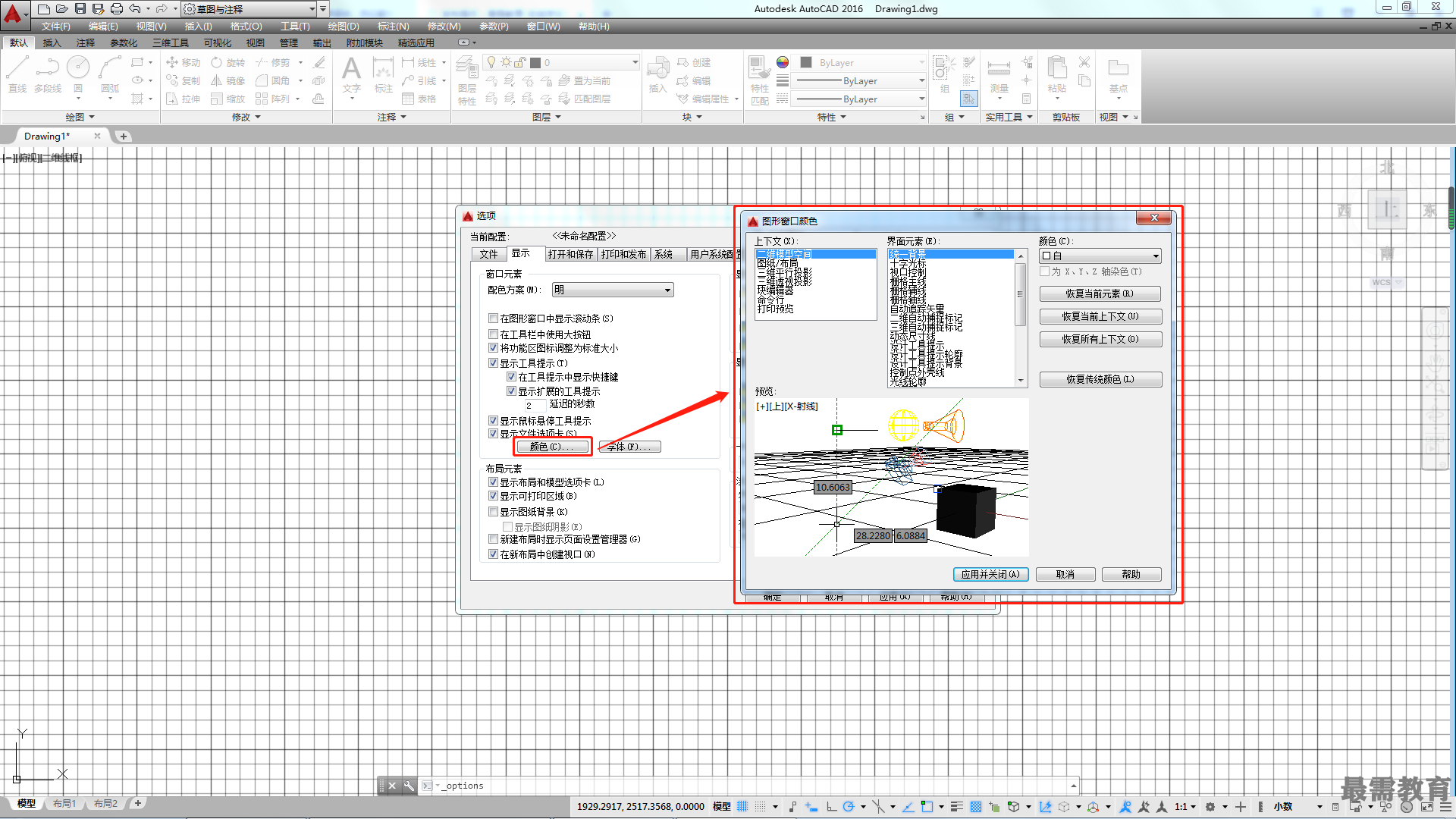This screenshot has width=1456, height=819.
Task: Click 恢复传统颜色(L) button
Action: [1100, 379]
